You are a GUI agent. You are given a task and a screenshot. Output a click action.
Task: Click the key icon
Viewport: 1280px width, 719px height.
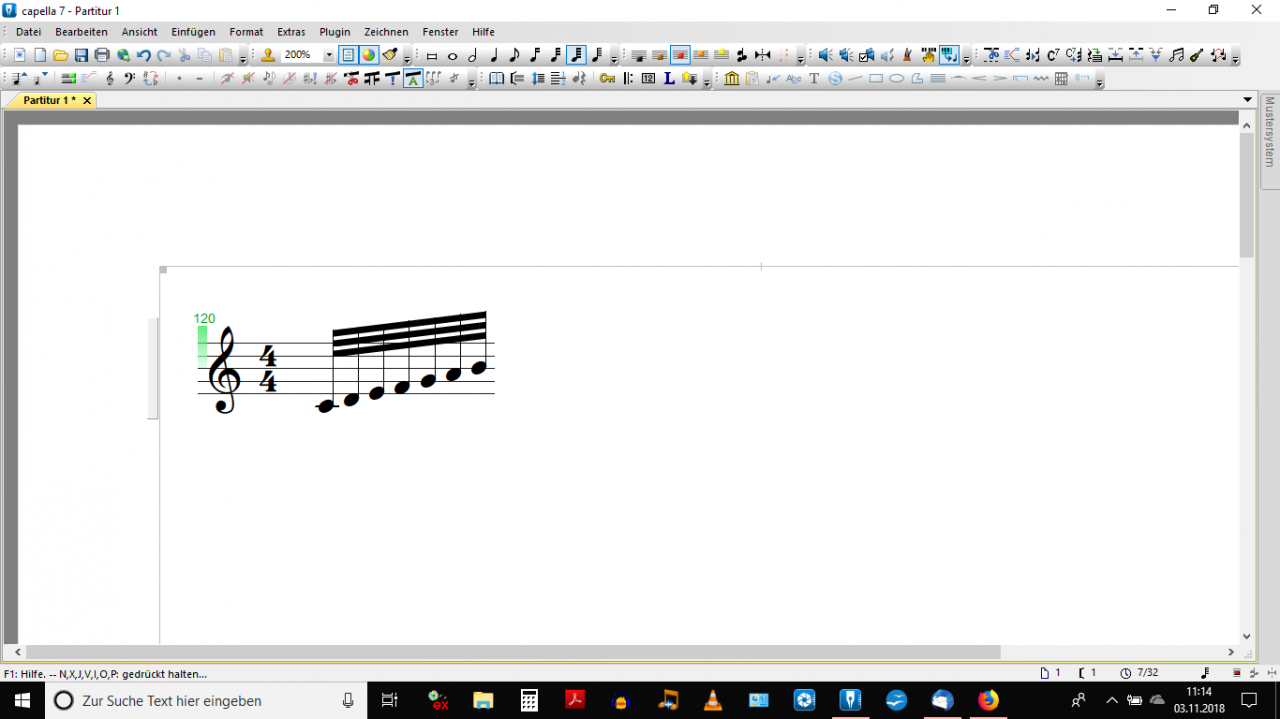coord(607,78)
